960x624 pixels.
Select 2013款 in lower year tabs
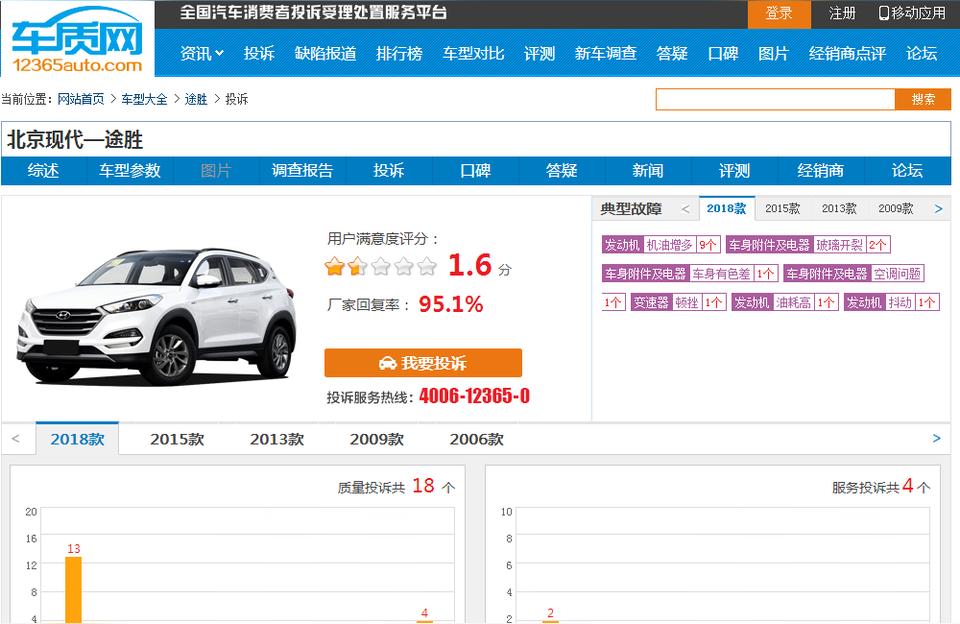(x=277, y=439)
